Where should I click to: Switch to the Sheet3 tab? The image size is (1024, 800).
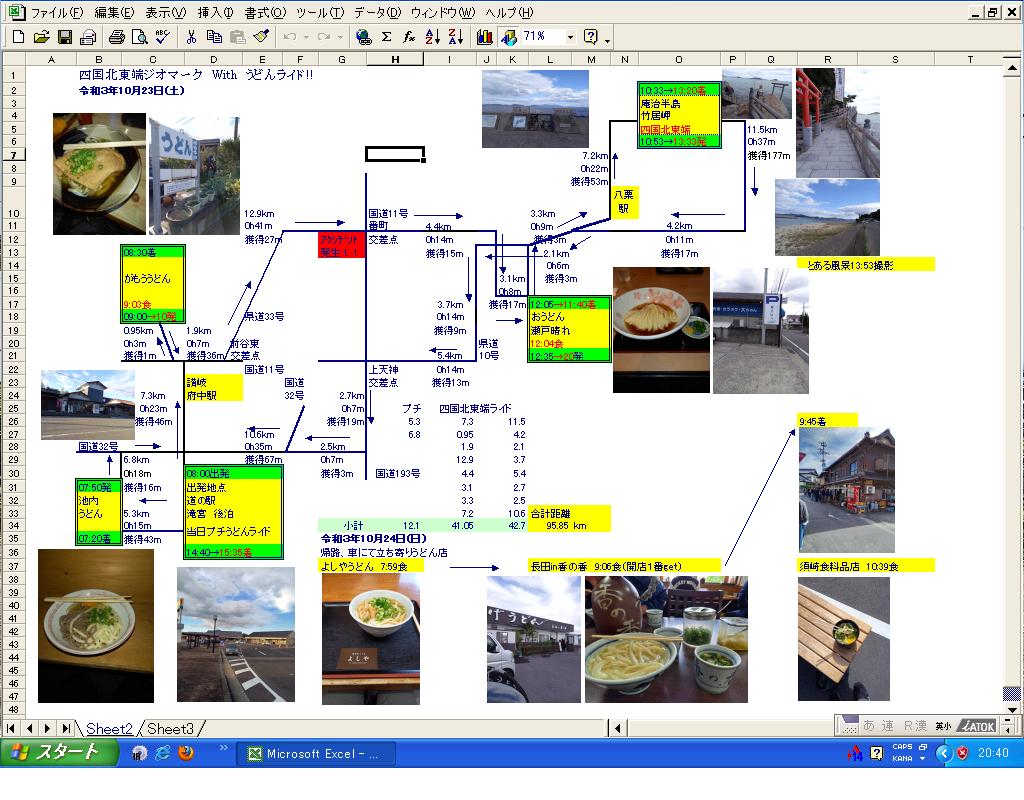coord(170,729)
